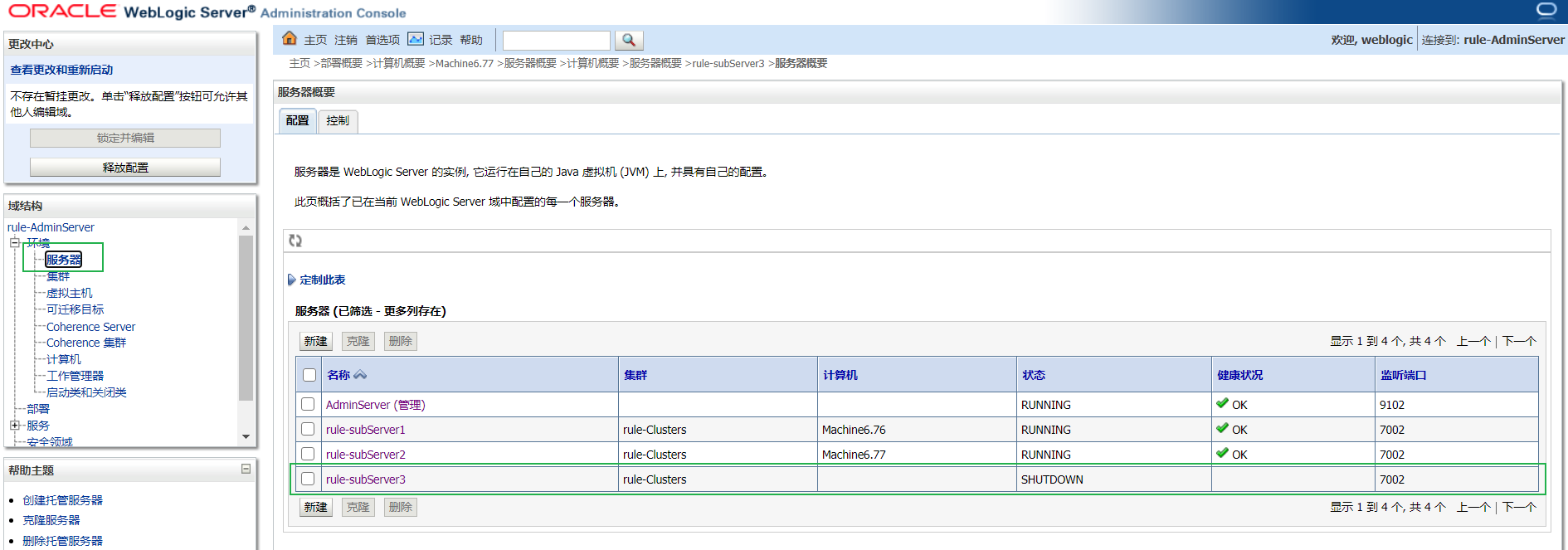Open the AdminServer (管理) link
The height and width of the screenshot is (550, 1568).
375,405
